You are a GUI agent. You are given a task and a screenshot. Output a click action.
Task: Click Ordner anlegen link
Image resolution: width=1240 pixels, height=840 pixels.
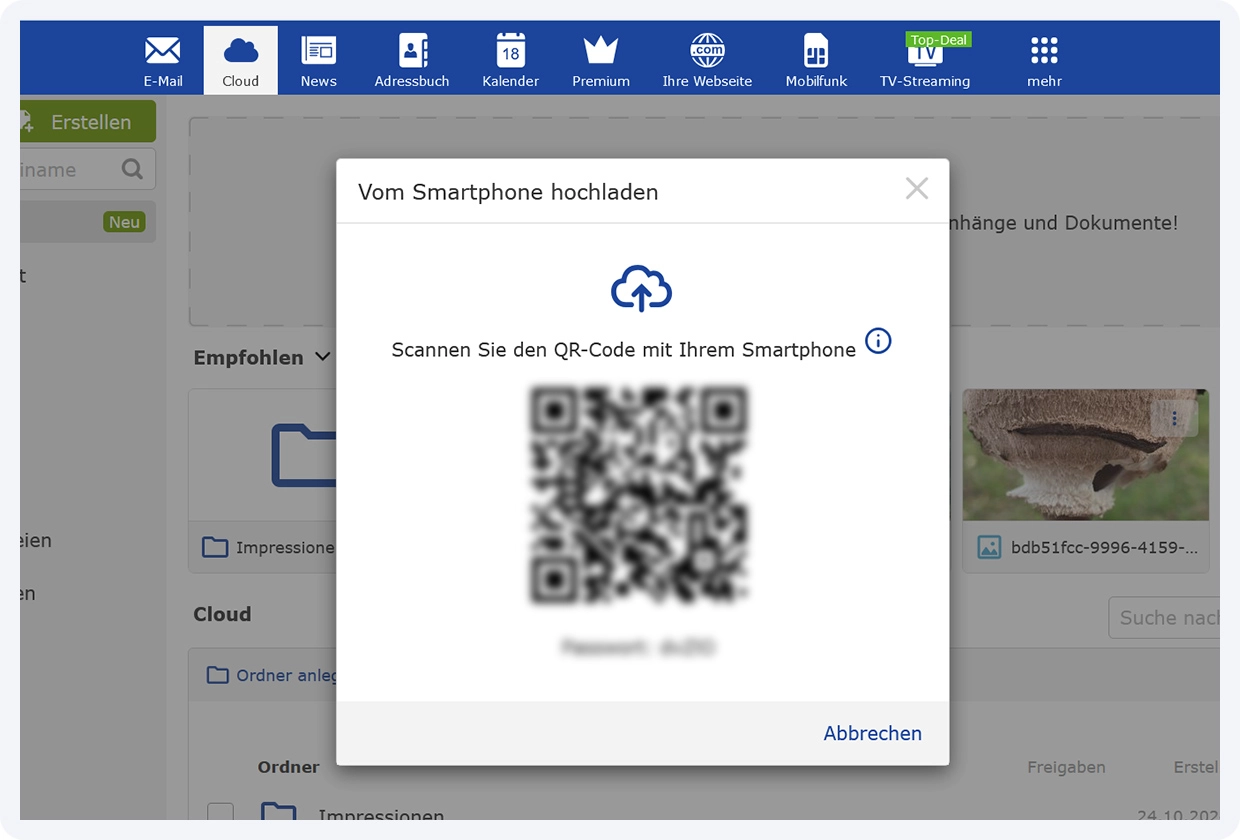pos(272,675)
